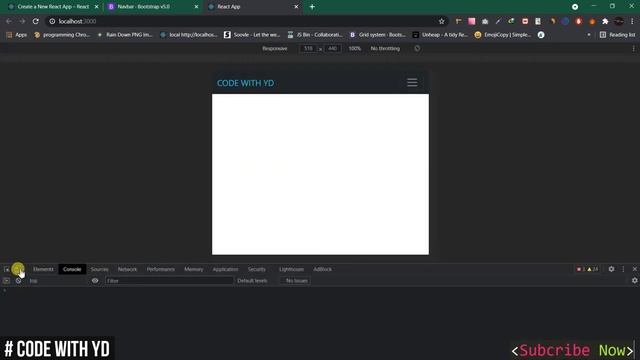
Task: Open the Chrome profile avatar
Action: pos(619,21)
